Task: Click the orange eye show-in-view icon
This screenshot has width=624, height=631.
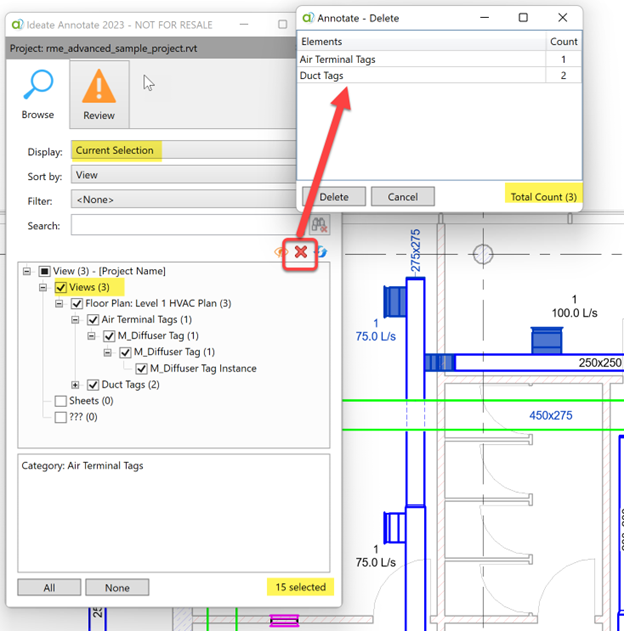Action: coord(281,252)
